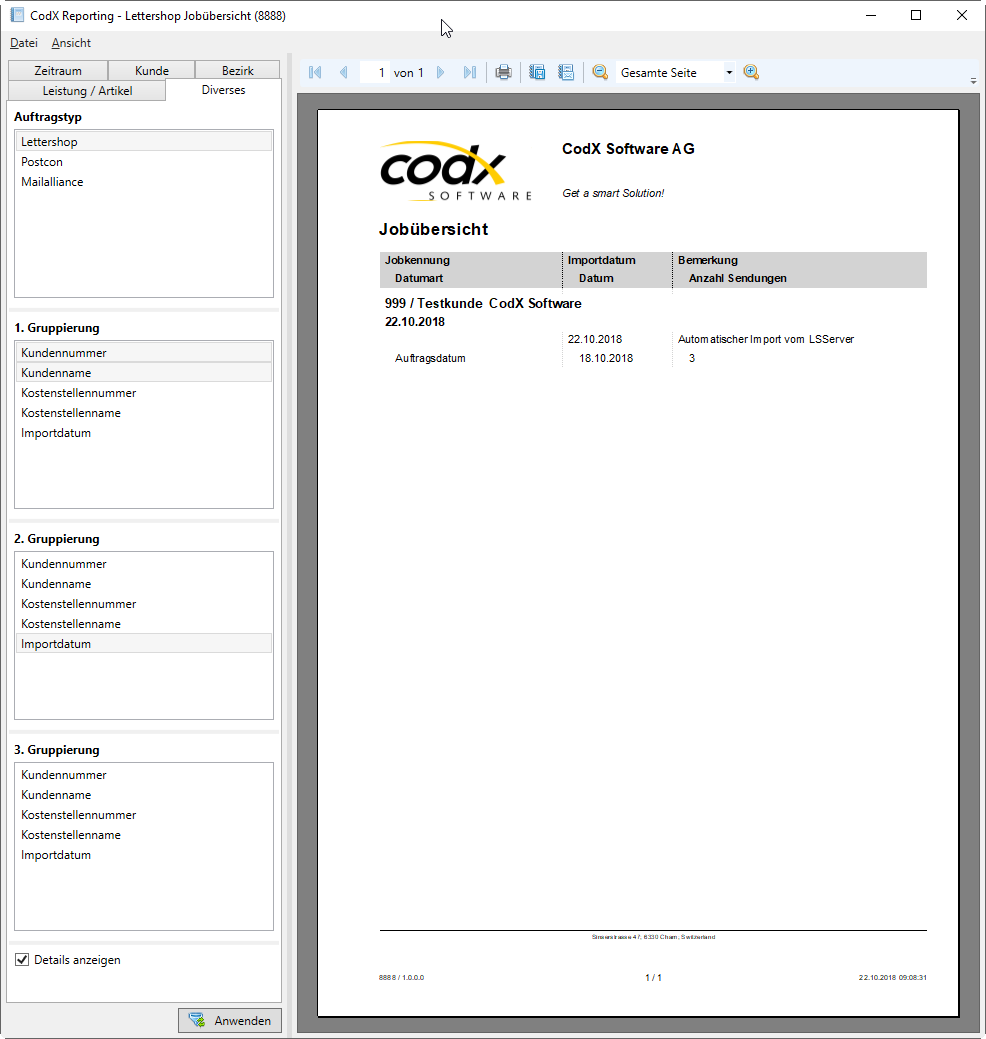
Task: Select Kundennummer in 1. Gruppierung
Action: (x=144, y=353)
